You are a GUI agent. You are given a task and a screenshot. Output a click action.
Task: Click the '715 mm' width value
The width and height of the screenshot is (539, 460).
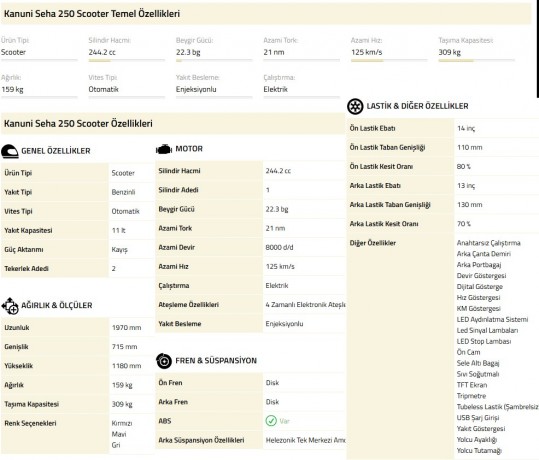point(124,347)
